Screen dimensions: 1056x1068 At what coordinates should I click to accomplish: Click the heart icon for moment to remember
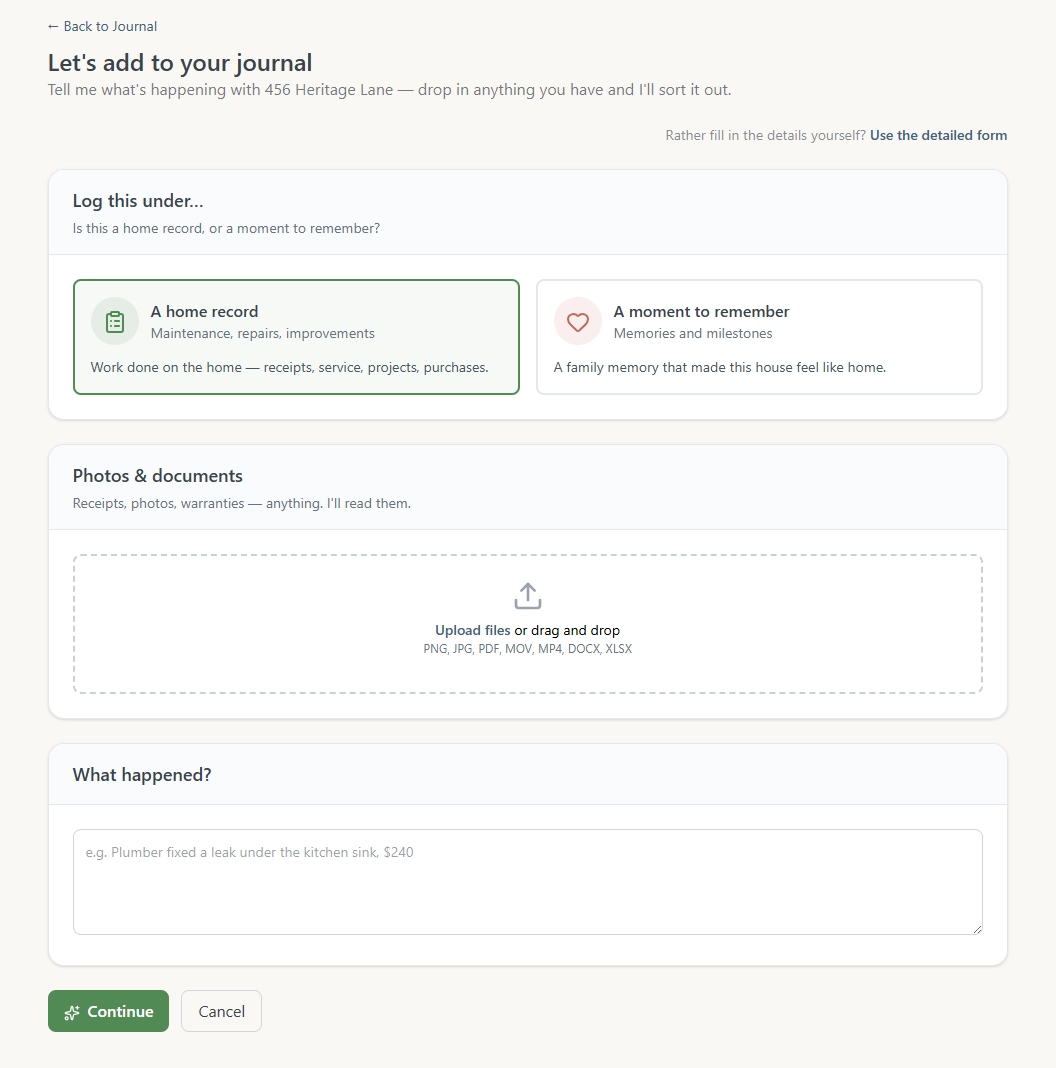point(578,321)
